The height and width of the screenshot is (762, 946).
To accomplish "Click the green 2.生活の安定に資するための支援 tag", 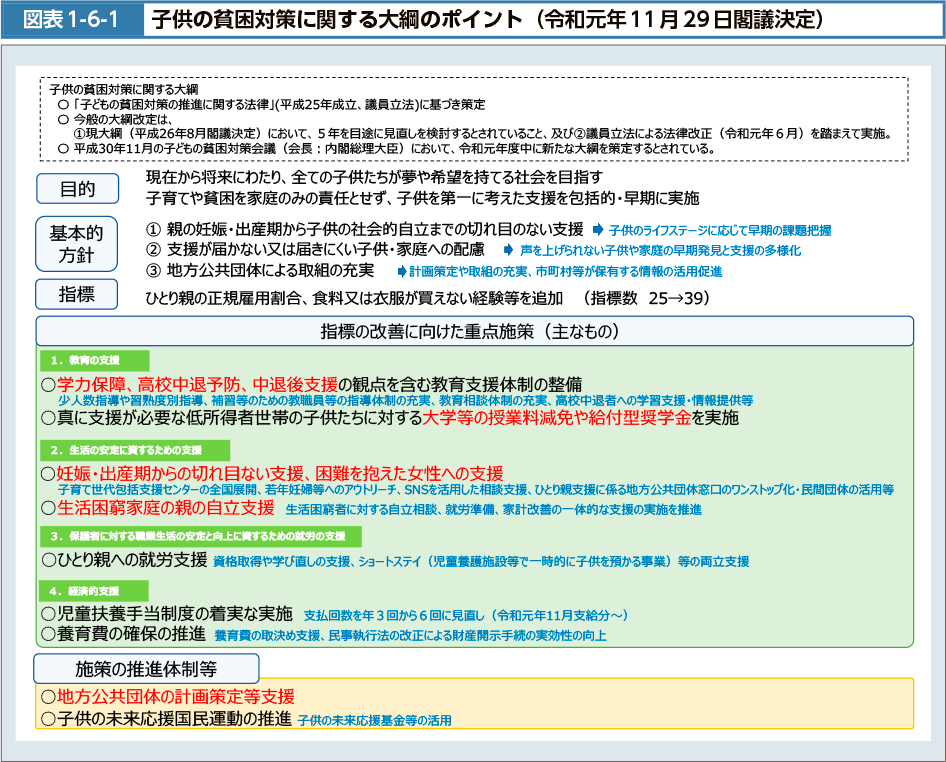I will coord(134,450).
